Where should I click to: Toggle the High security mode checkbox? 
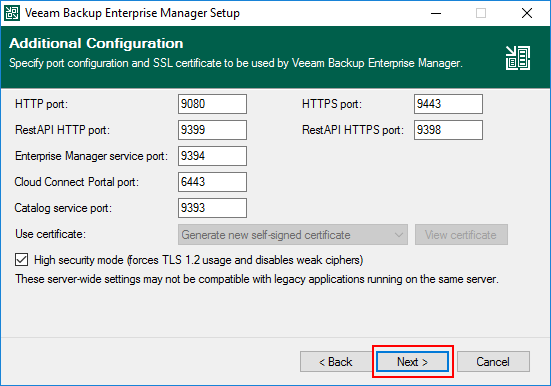click(x=21, y=260)
